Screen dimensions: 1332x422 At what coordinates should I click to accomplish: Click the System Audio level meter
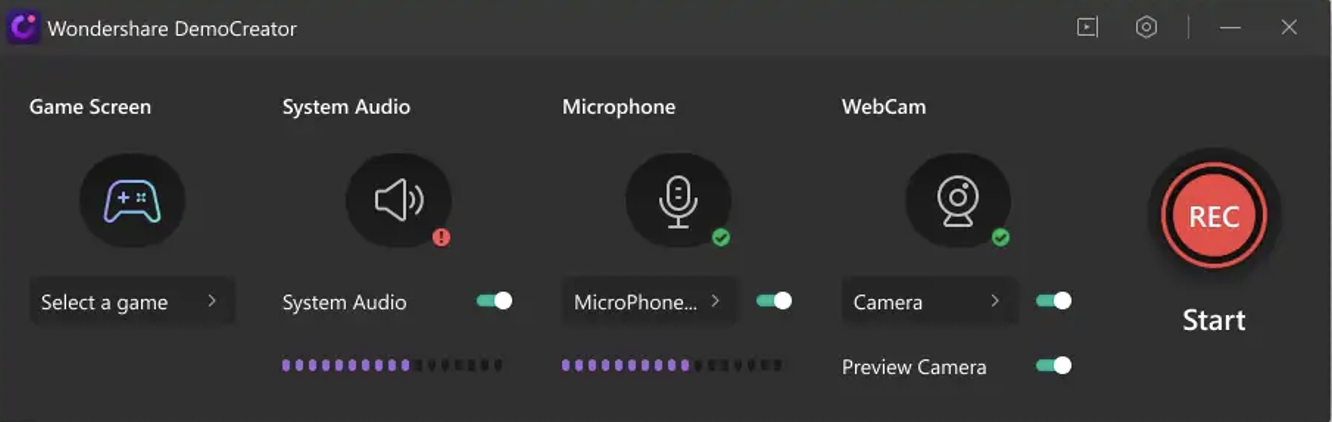tap(392, 366)
